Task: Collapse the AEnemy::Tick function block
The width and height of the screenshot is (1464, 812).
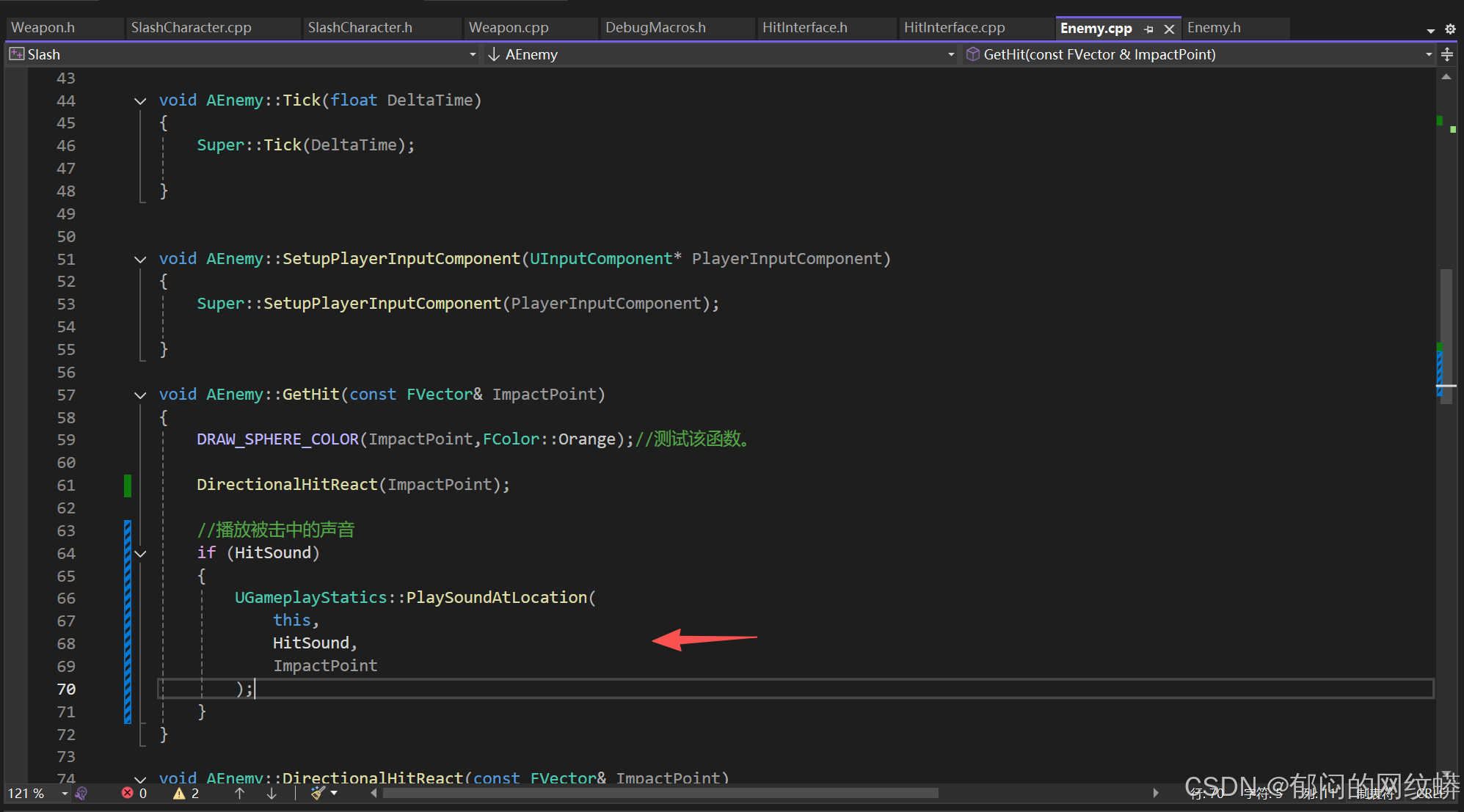Action: pos(140,100)
